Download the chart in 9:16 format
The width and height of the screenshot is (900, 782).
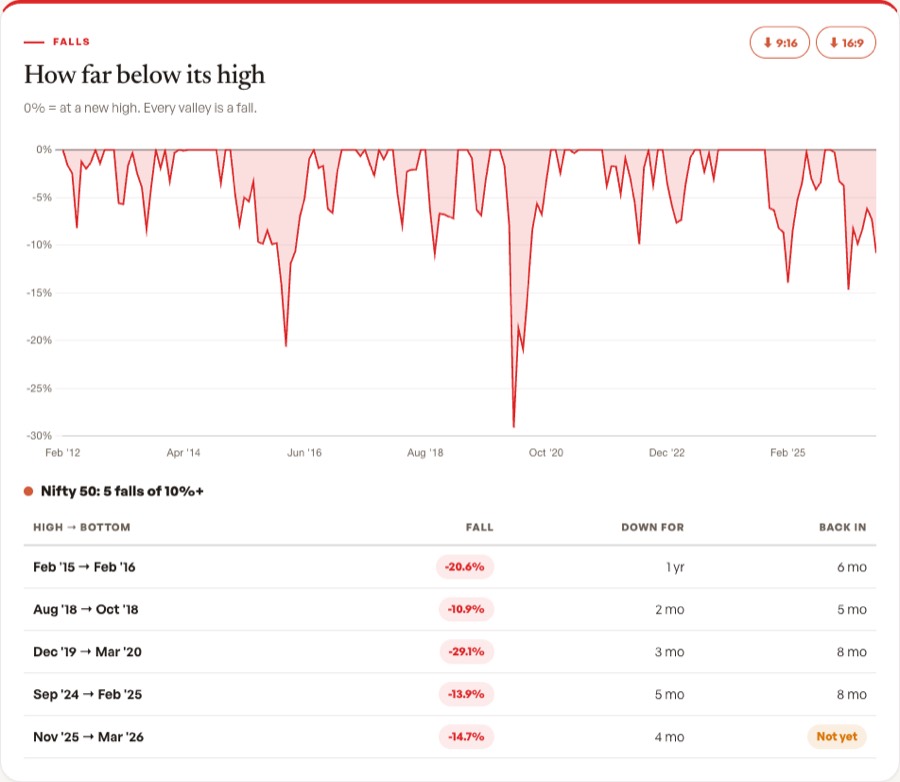pyautogui.click(x=779, y=42)
